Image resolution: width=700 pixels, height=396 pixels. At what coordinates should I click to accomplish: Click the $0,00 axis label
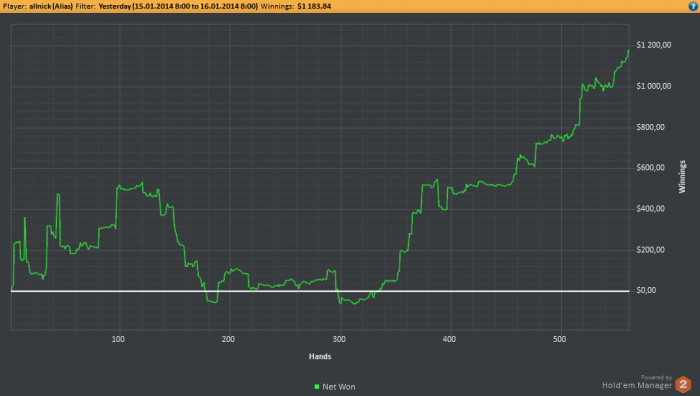click(646, 291)
